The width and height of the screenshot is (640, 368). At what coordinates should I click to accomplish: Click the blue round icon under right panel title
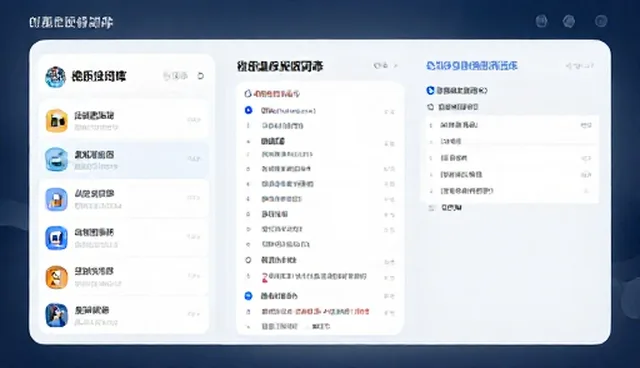point(430,91)
